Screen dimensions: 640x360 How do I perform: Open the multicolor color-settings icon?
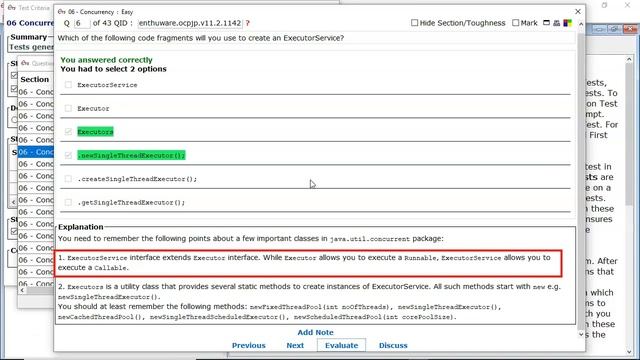567,23
